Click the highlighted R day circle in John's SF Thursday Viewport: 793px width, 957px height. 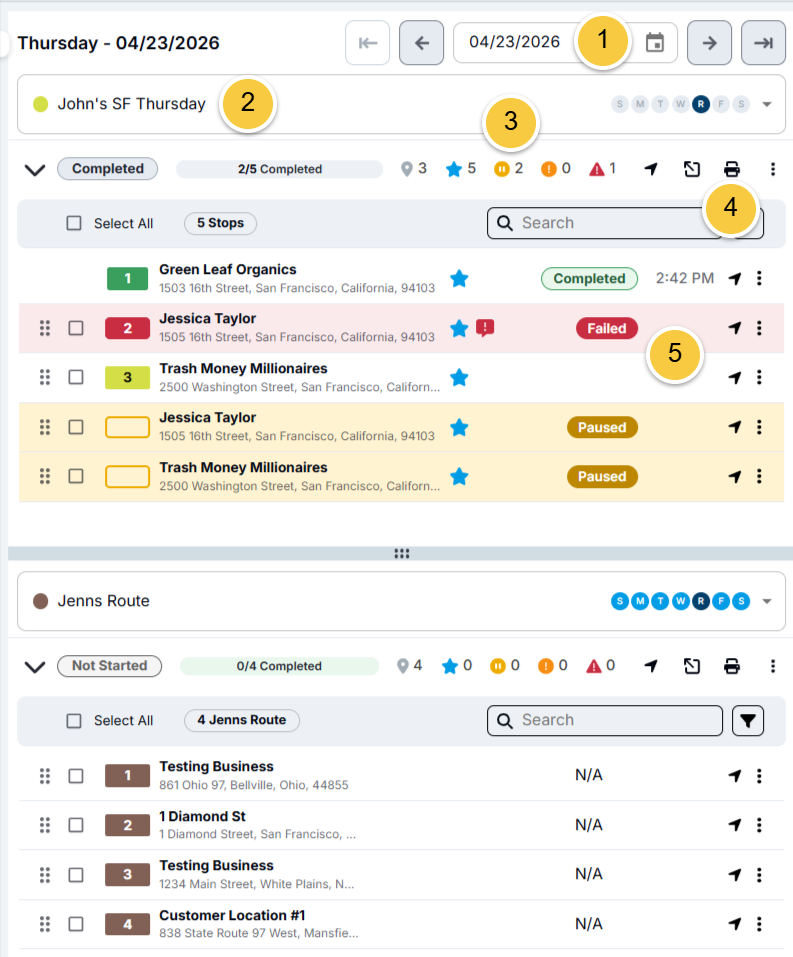701,104
